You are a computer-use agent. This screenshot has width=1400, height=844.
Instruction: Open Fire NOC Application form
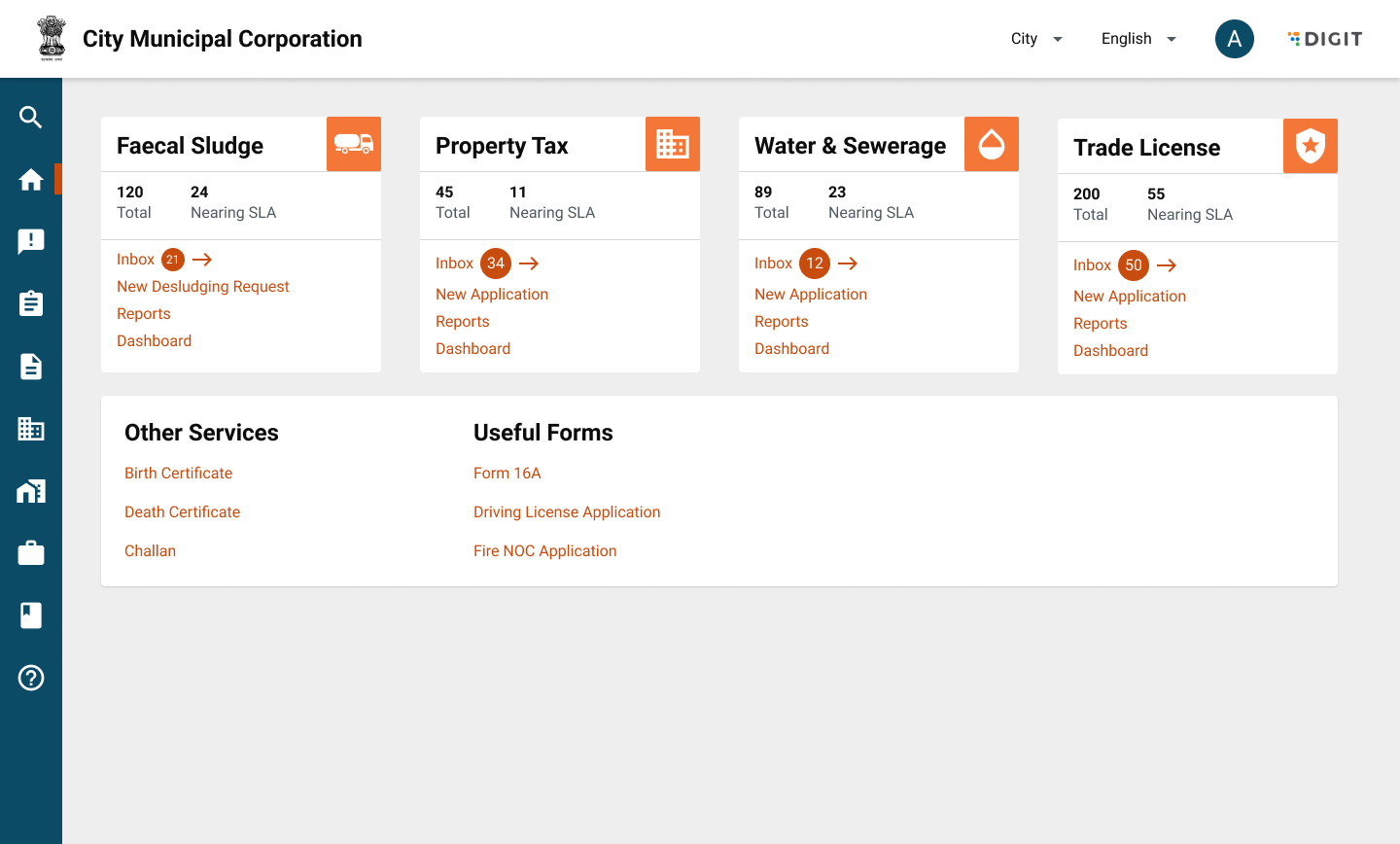(x=544, y=551)
